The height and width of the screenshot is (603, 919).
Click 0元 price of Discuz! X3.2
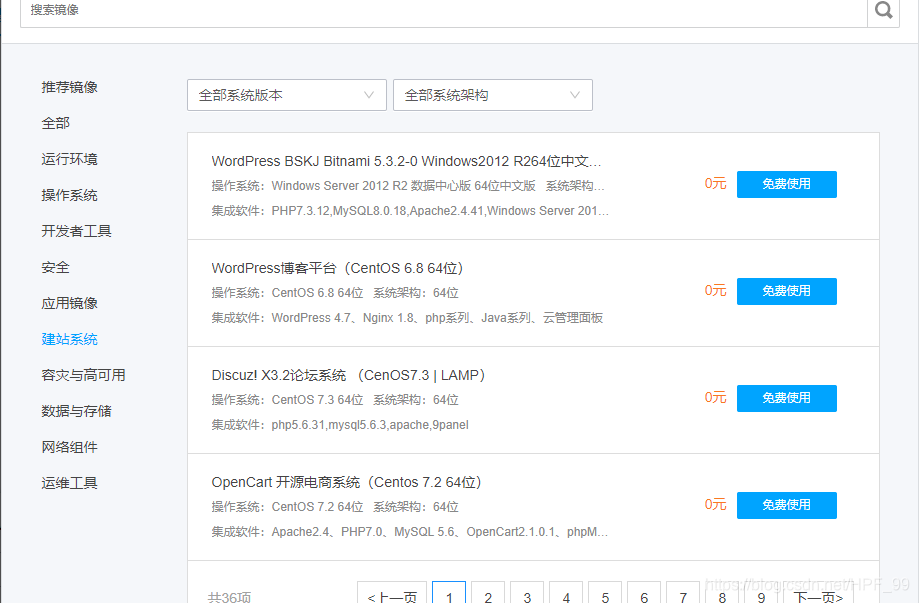tap(715, 398)
